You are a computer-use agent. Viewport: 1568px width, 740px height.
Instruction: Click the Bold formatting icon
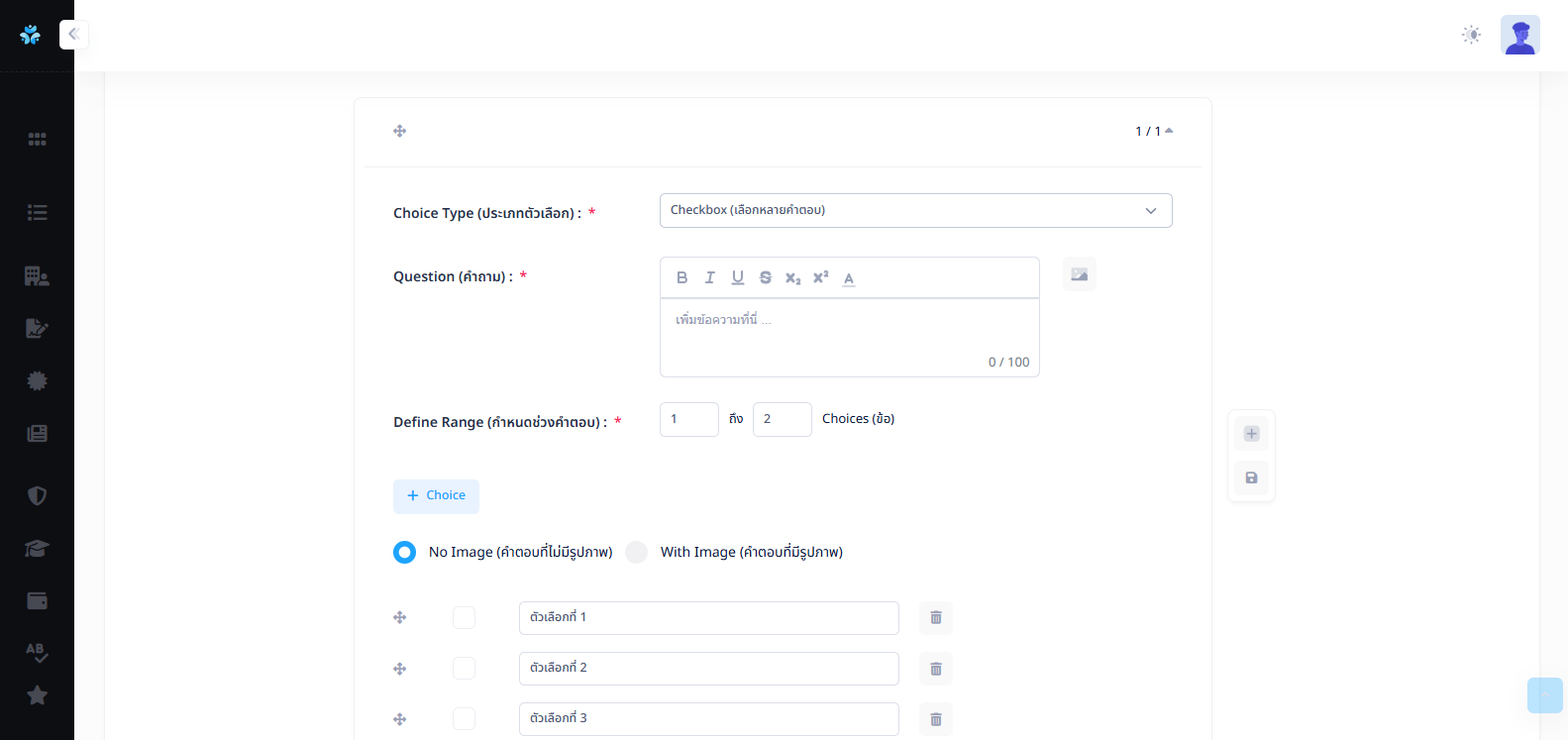(x=681, y=278)
